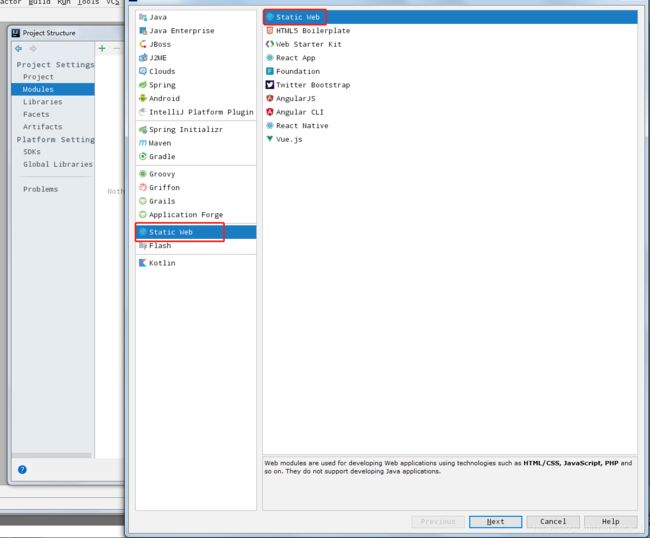Image resolution: width=650 pixels, height=538 pixels.
Task: Select the Foundation template icon
Action: pyautogui.click(x=270, y=71)
